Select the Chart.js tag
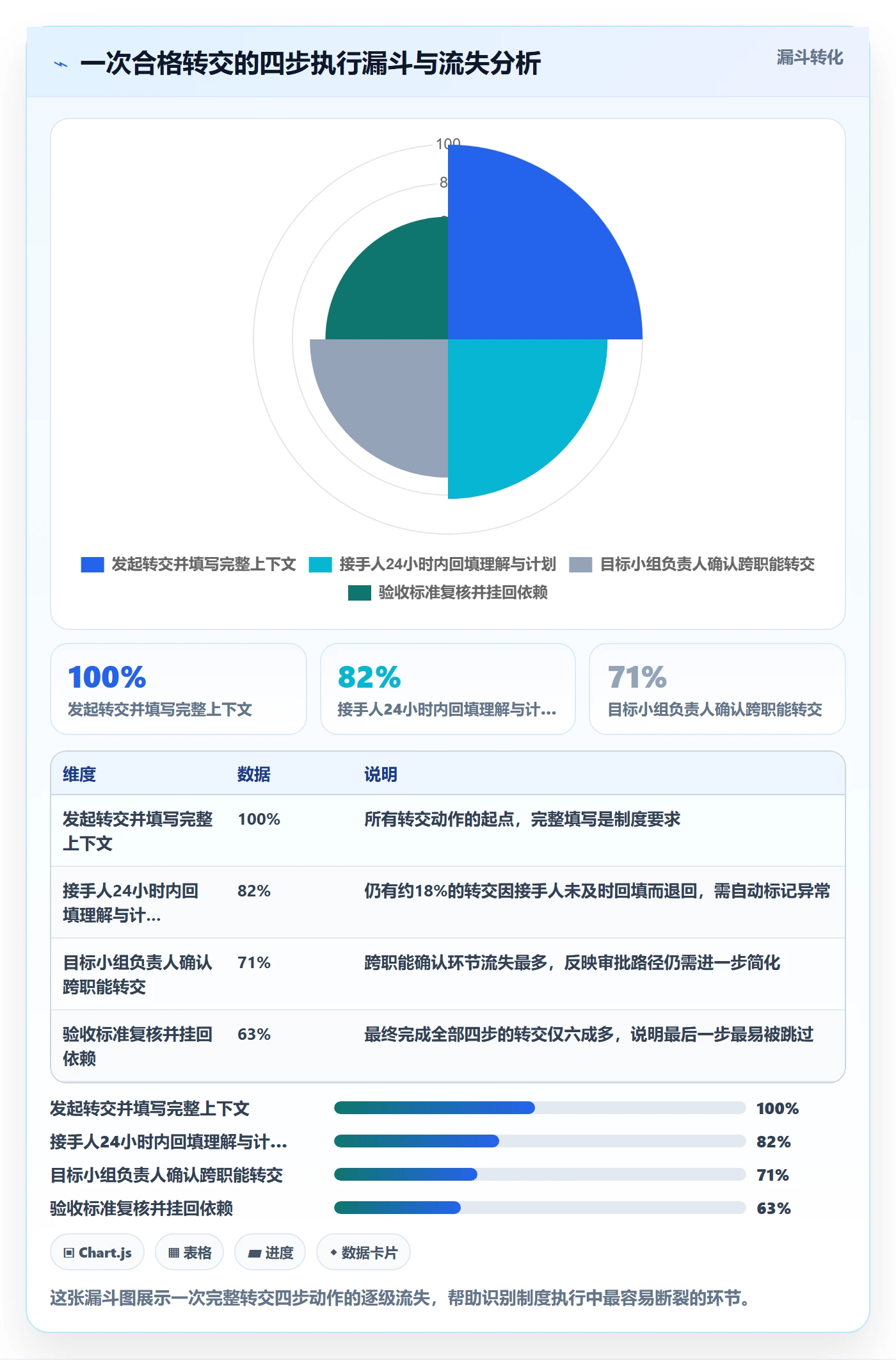Viewport: 896px width, 1360px height. [x=97, y=1252]
